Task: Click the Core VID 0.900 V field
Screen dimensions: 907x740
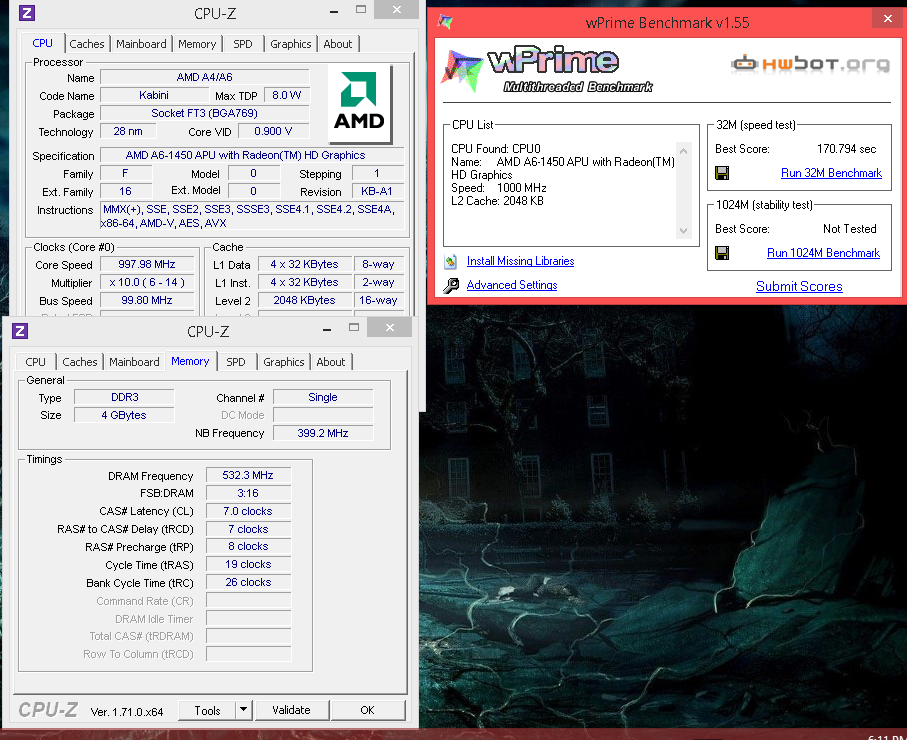Action: 274,131
